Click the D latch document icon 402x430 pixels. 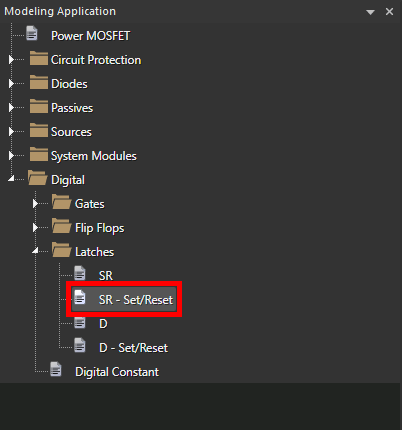[x=80, y=322]
